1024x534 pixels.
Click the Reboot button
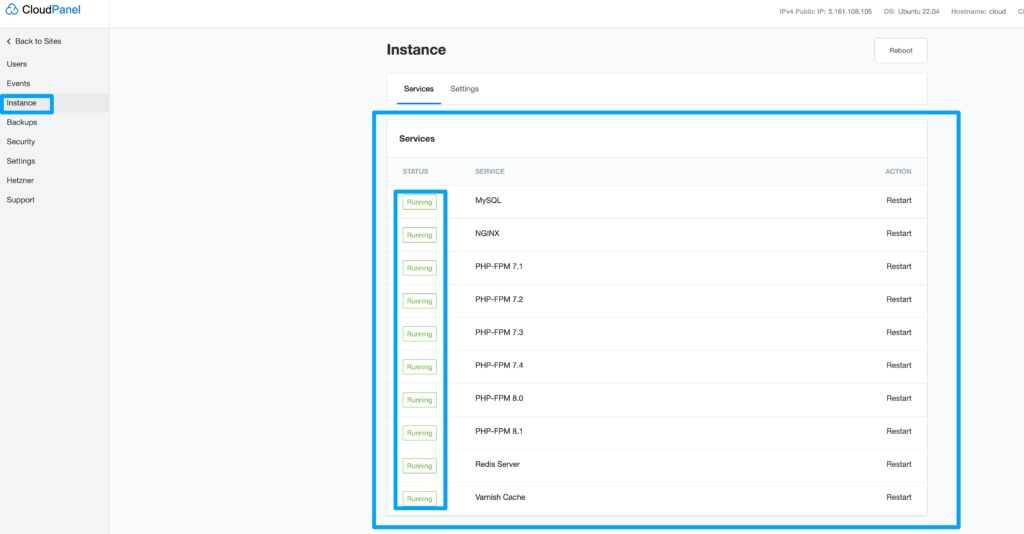pos(901,50)
